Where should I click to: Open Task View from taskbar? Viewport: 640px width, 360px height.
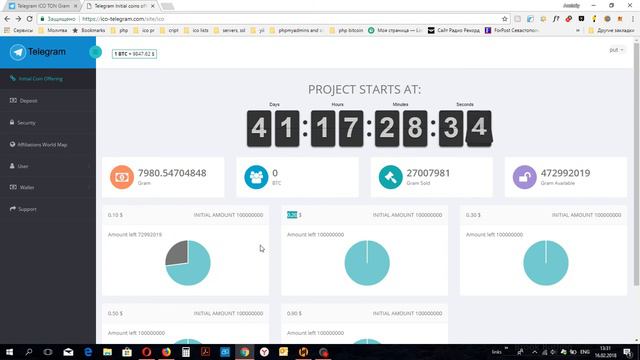48,352
